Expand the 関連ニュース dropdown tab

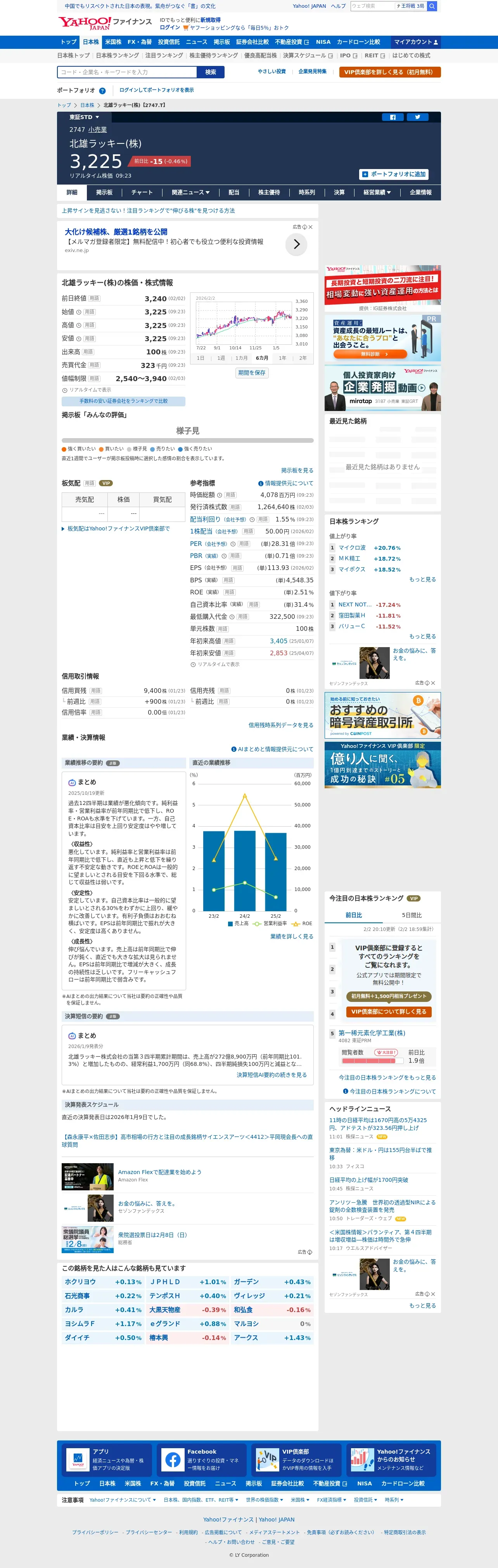[190, 192]
